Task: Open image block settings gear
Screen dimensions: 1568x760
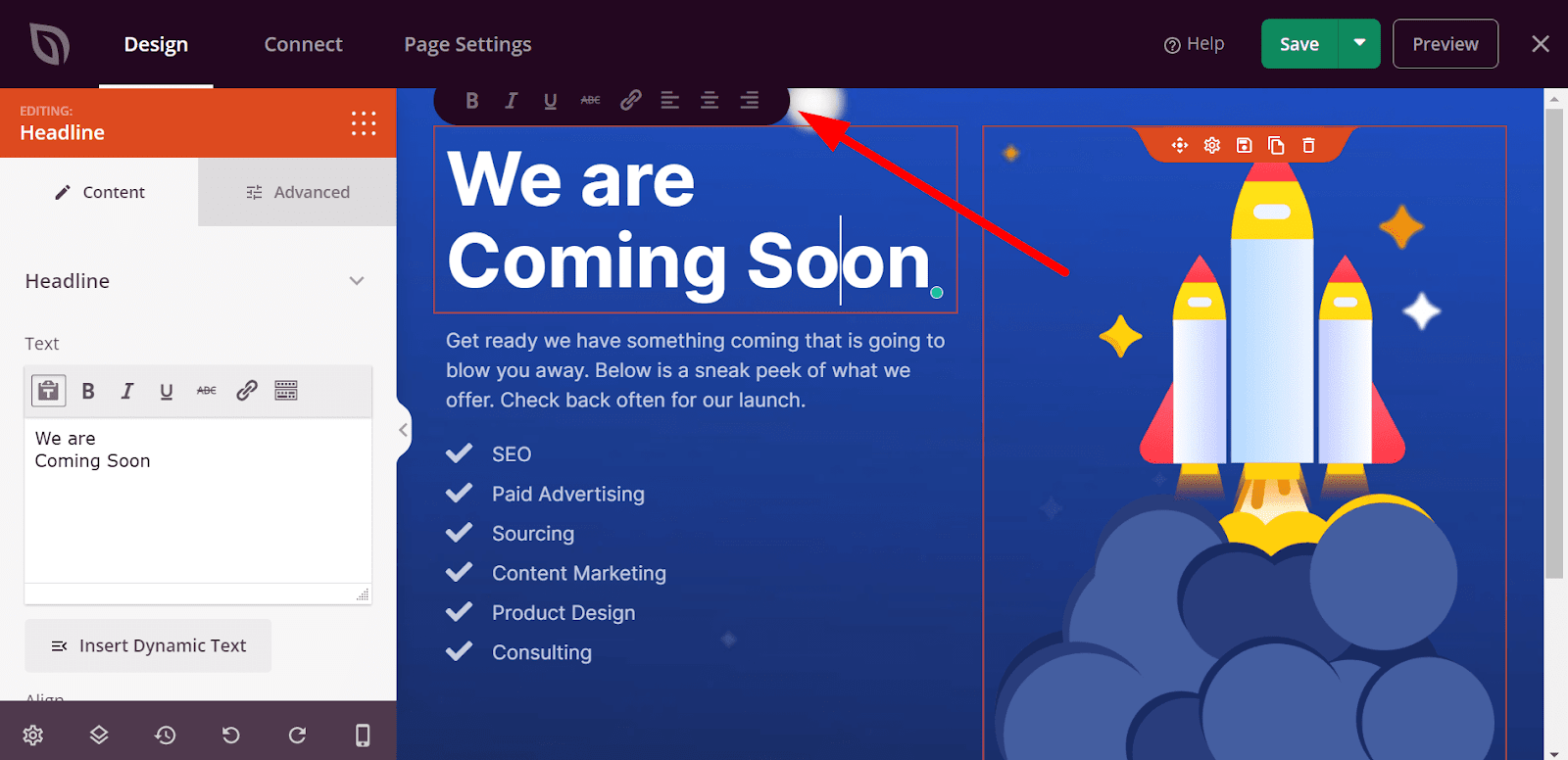Action: [x=1212, y=145]
